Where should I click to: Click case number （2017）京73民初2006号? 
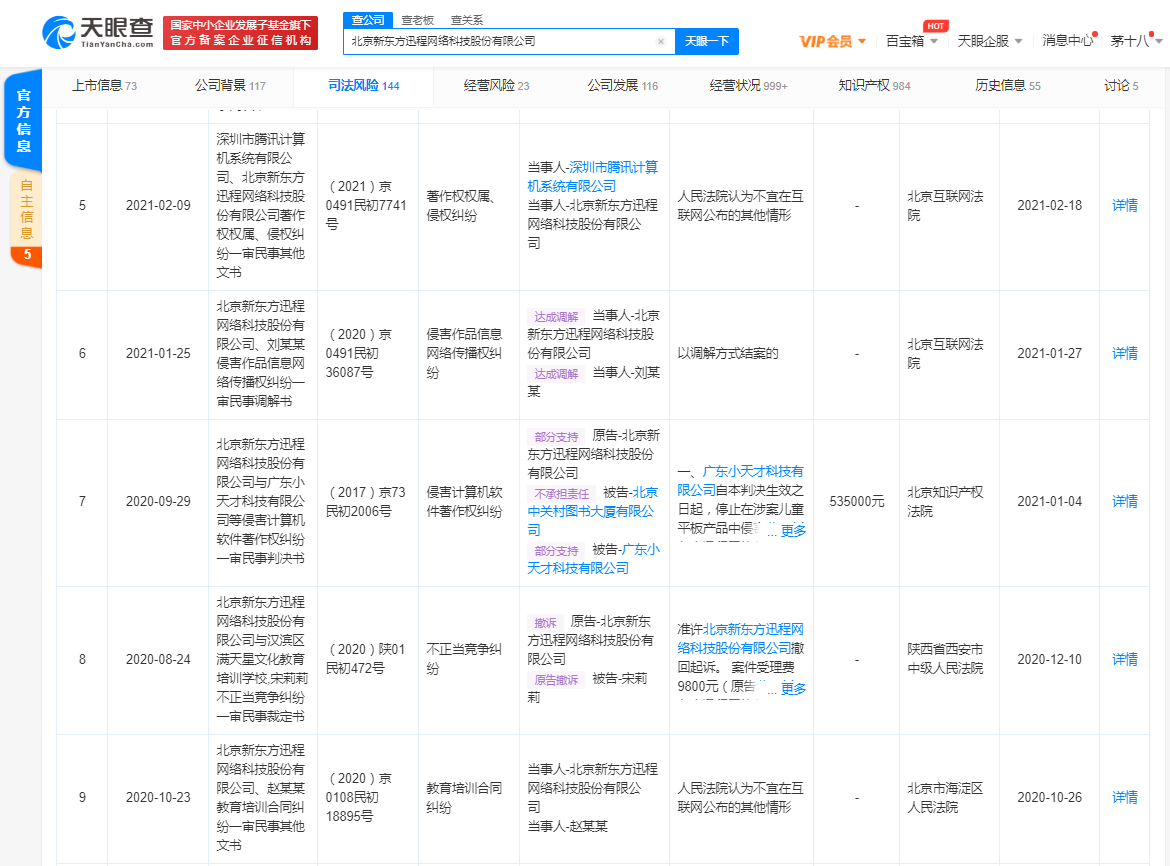(366, 501)
